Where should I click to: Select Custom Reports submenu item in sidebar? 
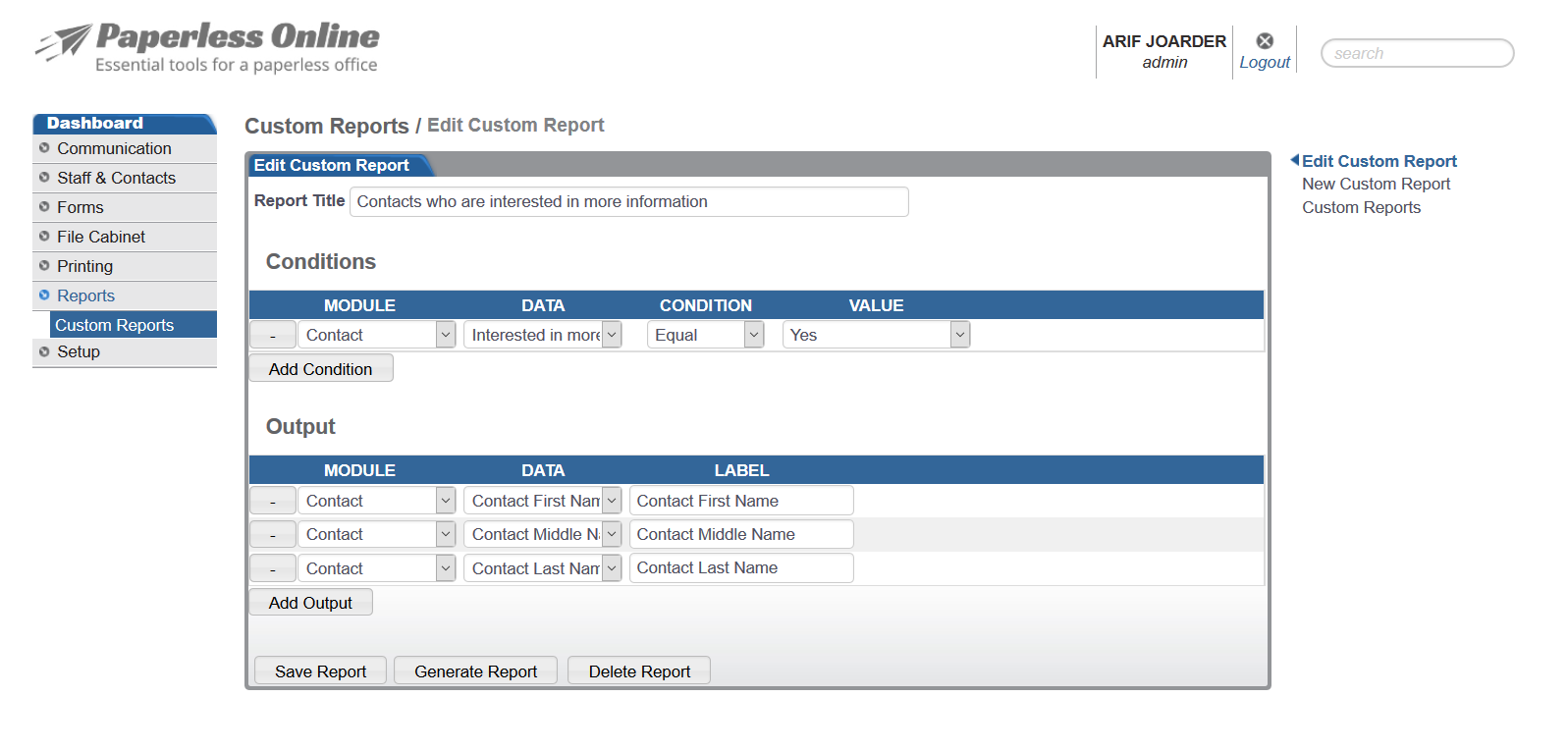pyautogui.click(x=134, y=325)
